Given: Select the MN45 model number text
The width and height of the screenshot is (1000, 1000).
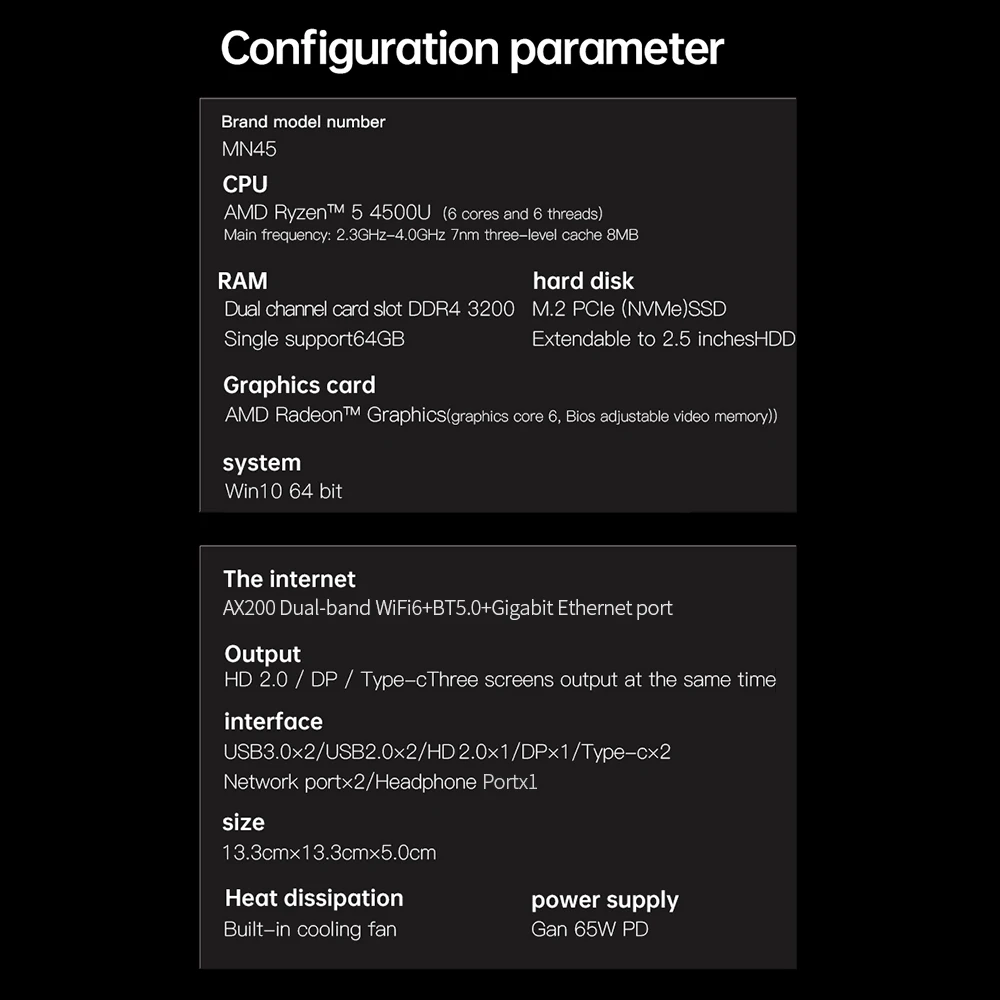Looking at the screenshot, I should (x=249, y=150).
